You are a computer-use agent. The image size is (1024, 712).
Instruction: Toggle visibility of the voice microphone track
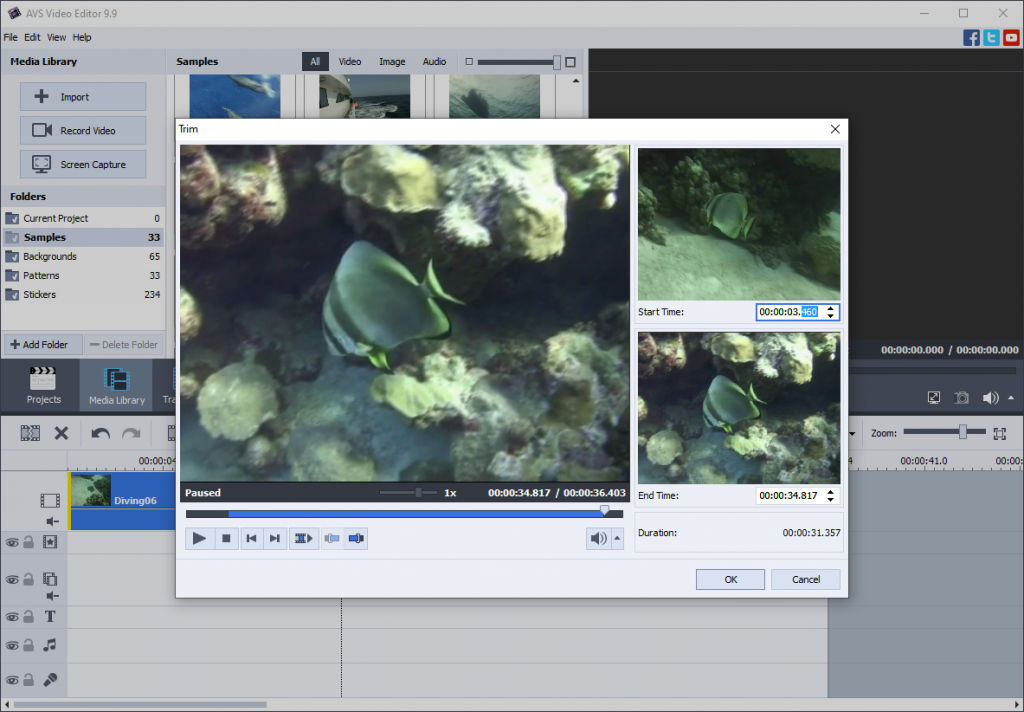(x=12, y=680)
